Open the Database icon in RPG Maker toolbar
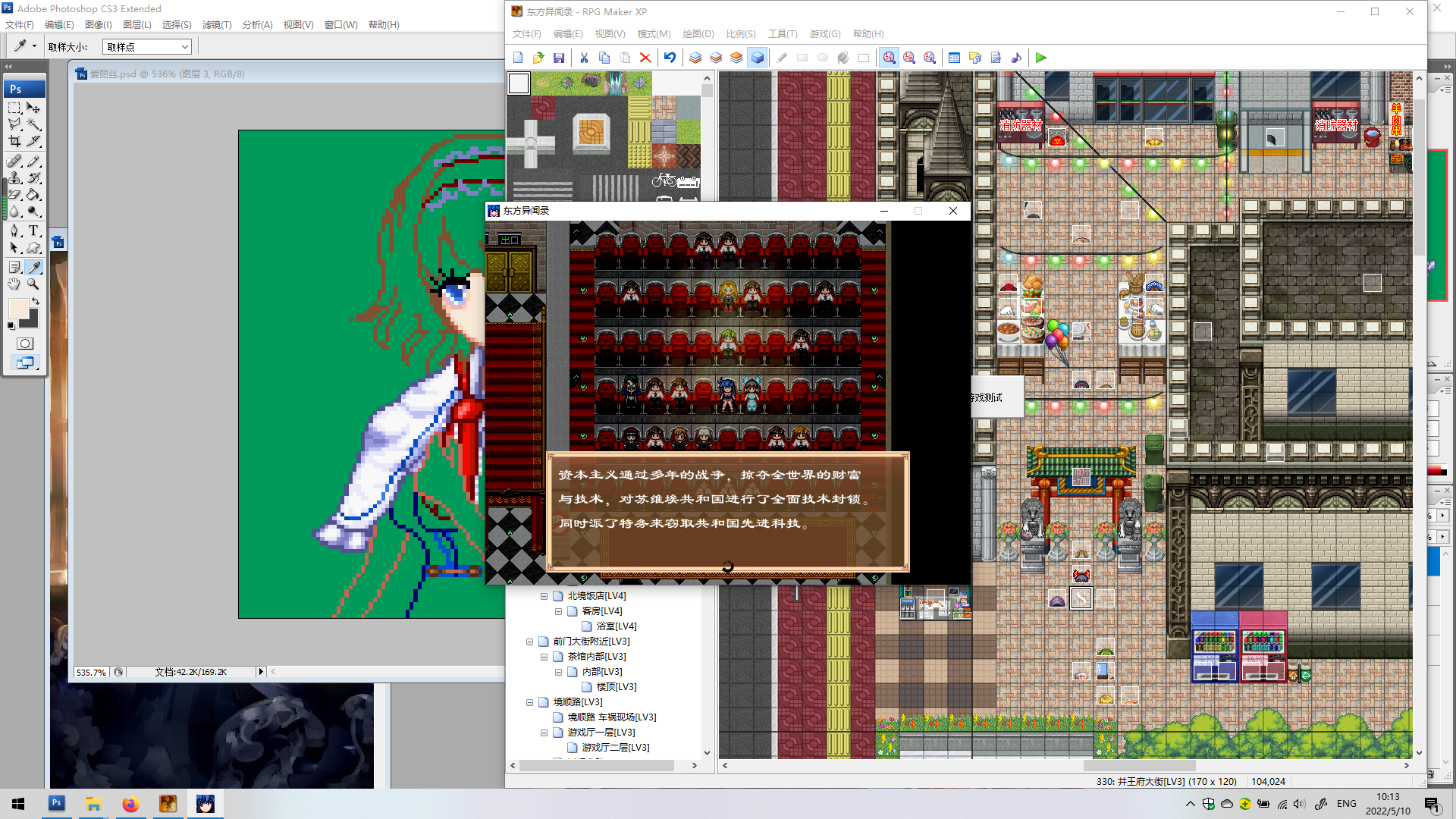Screen dimensions: 1456x819 [954, 58]
